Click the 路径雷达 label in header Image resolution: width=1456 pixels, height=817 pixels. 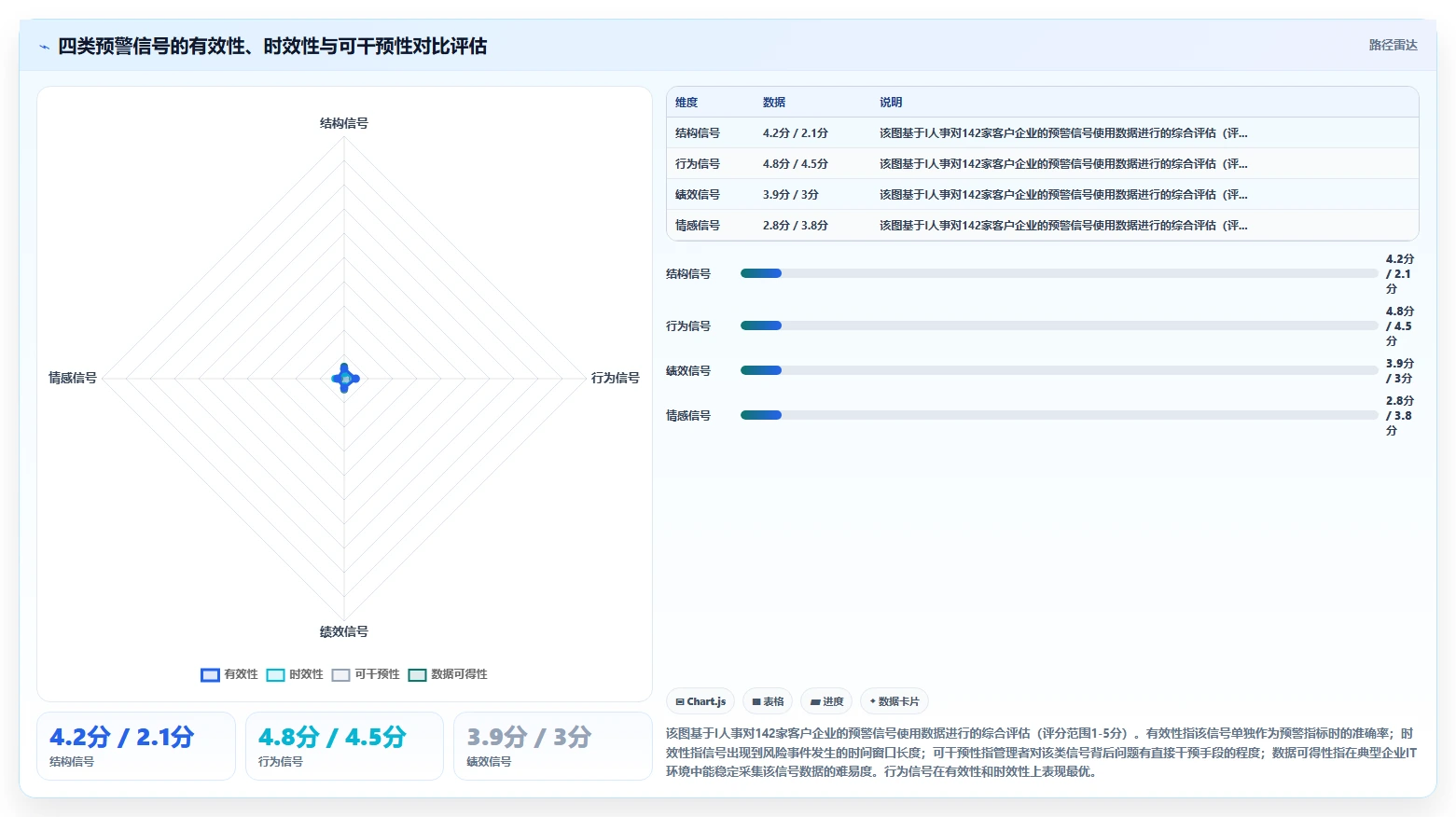[1393, 45]
